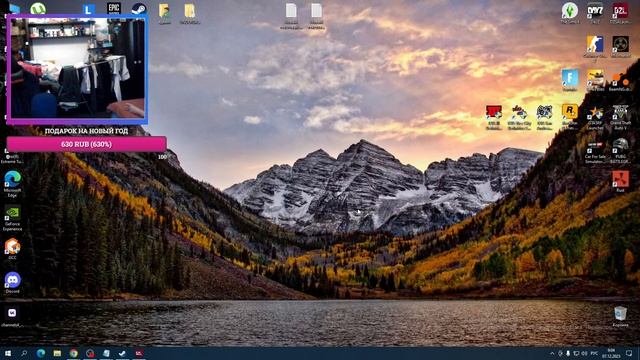The width and height of the screenshot is (640, 360).
Task: Open File Explorer from the taskbar
Action: pyautogui.click(x=57, y=353)
